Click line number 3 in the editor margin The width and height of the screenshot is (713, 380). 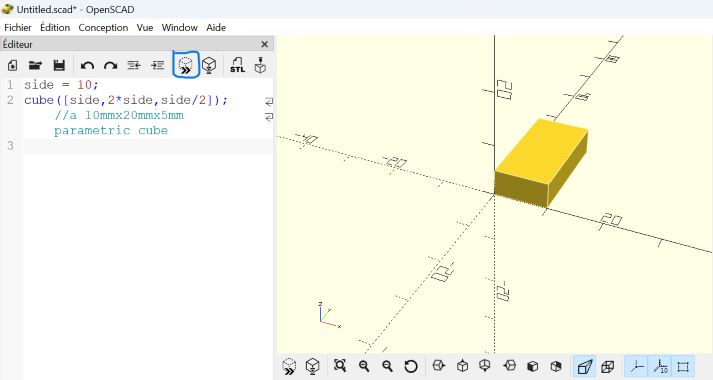pyautogui.click(x=10, y=146)
